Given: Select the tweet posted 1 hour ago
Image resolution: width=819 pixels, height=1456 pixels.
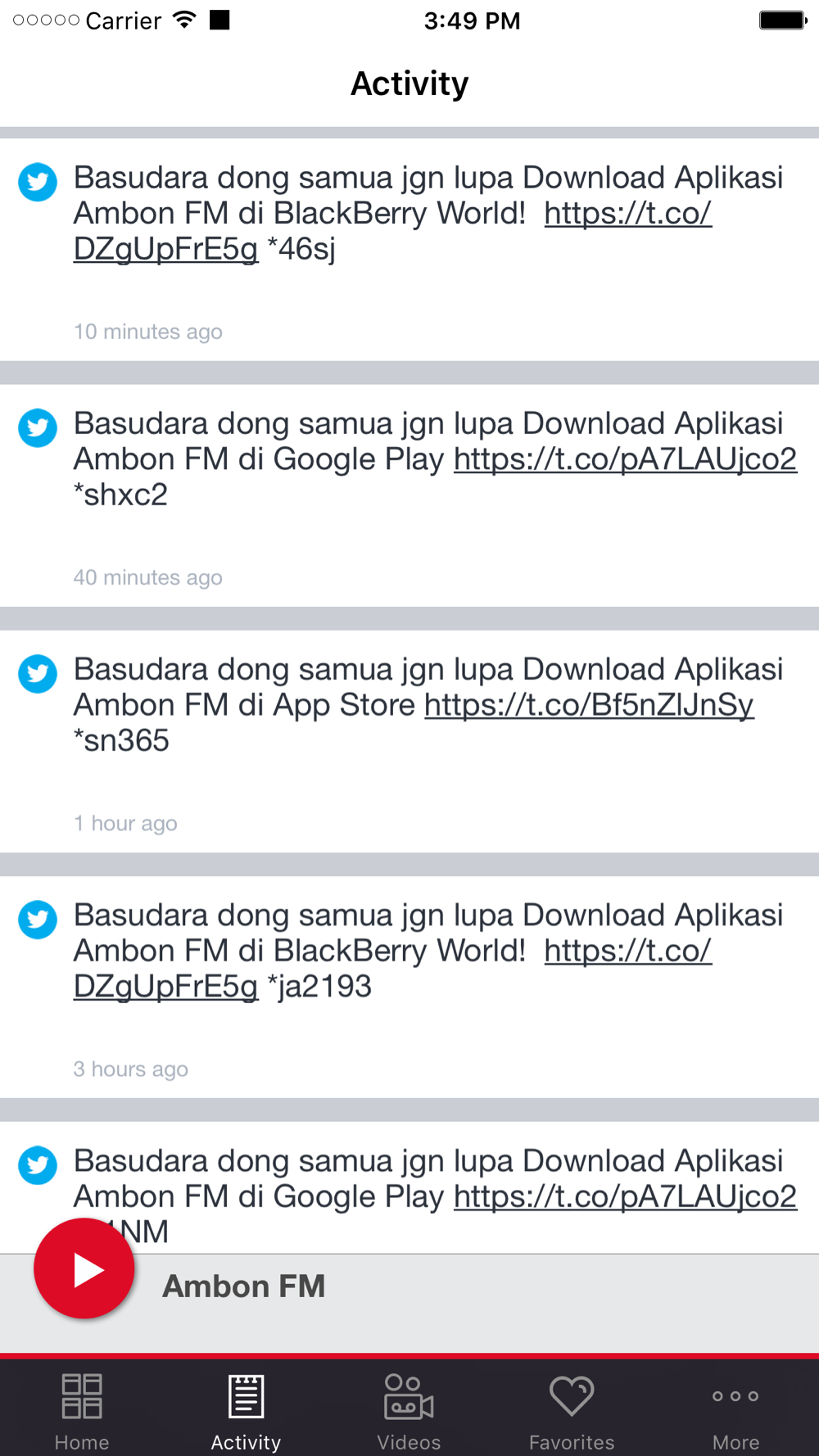Looking at the screenshot, I should coord(409,741).
